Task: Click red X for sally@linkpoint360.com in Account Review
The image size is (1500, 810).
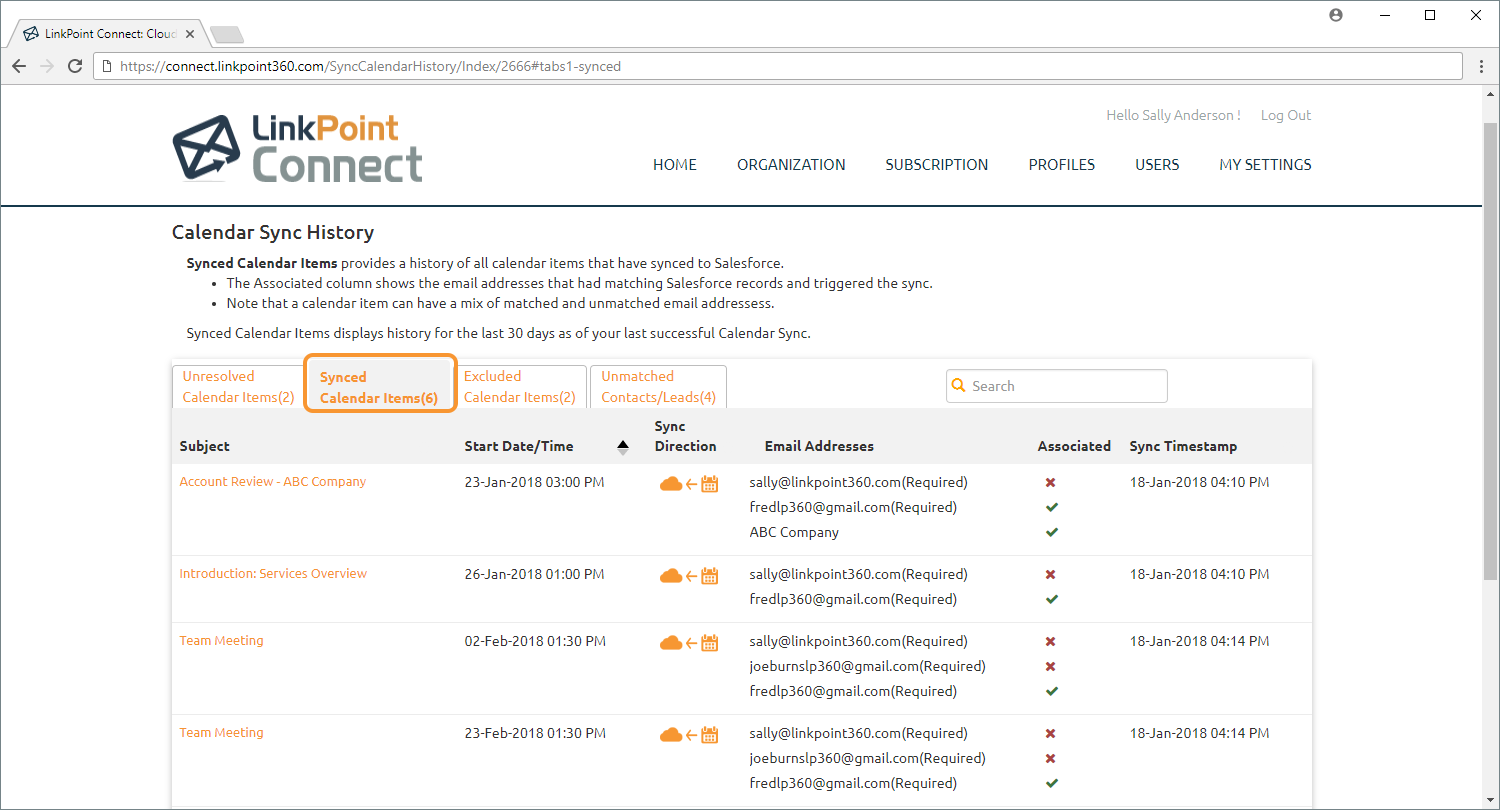Action: click(1051, 483)
